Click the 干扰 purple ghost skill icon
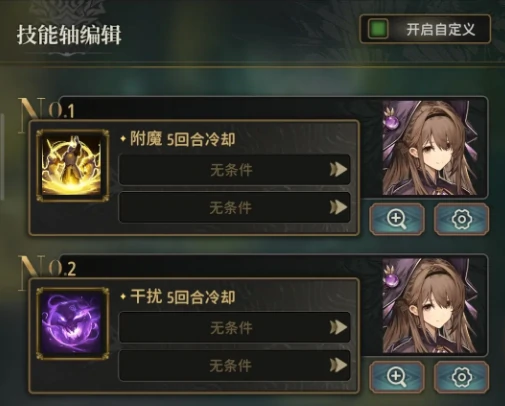The height and width of the screenshot is (406, 505). click(x=73, y=323)
